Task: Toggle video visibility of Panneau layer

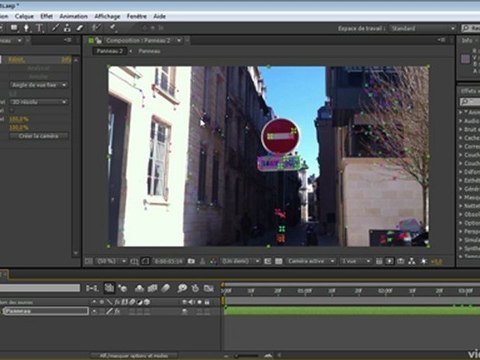Action: pyautogui.click(x=184, y=311)
